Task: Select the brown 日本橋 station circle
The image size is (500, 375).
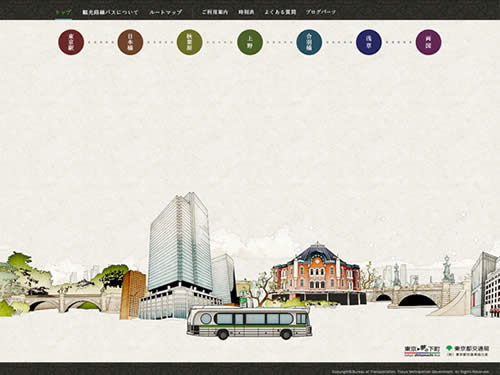Action: (x=130, y=42)
